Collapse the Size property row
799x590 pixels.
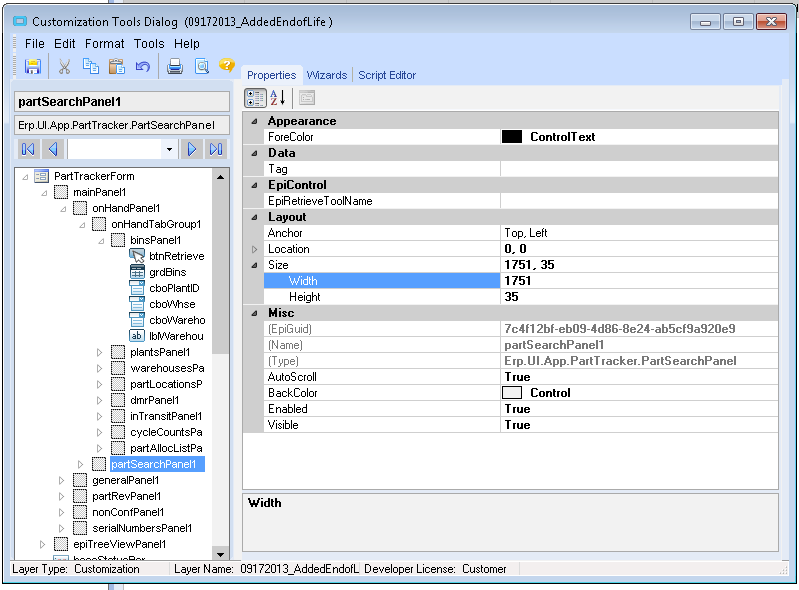(x=254, y=265)
